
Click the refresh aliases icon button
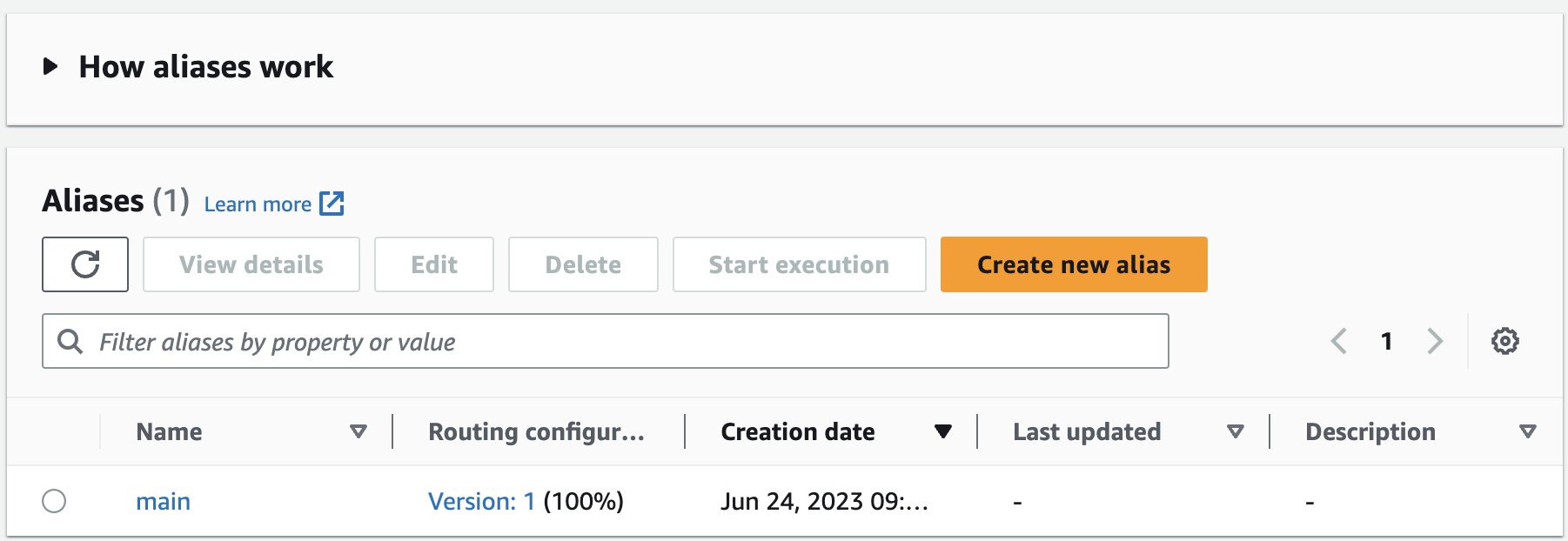click(85, 264)
